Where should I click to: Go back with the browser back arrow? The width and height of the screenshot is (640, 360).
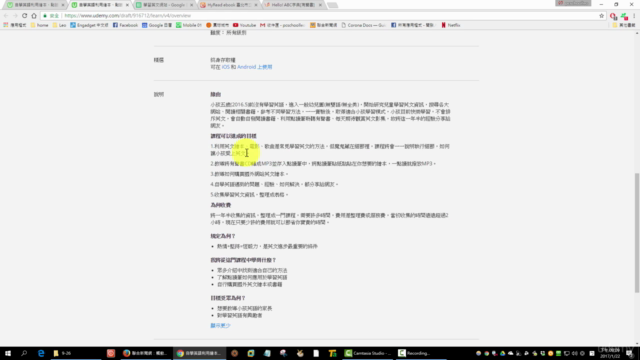pyautogui.click(x=6, y=16)
